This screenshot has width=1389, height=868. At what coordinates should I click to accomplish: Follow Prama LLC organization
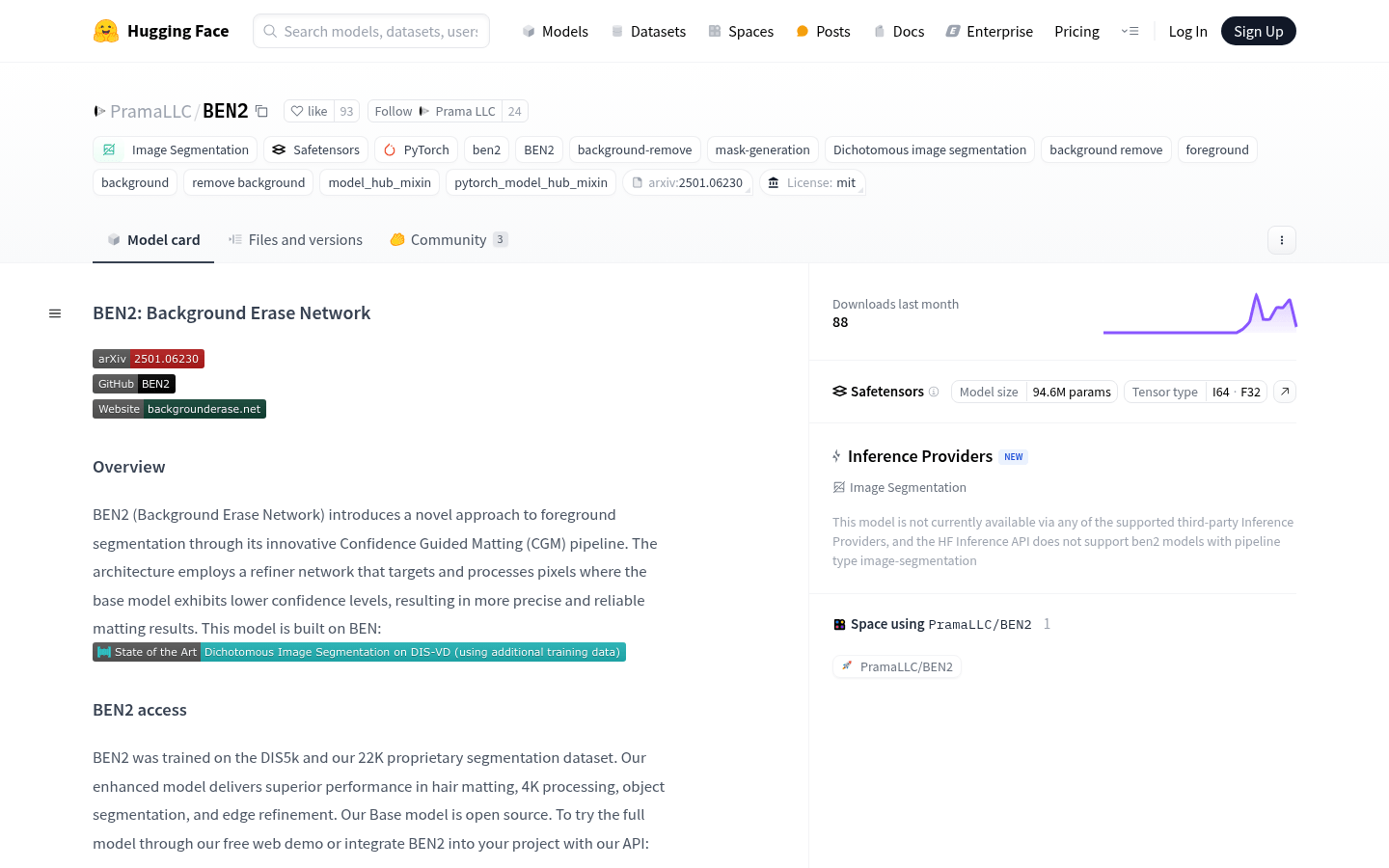click(435, 111)
